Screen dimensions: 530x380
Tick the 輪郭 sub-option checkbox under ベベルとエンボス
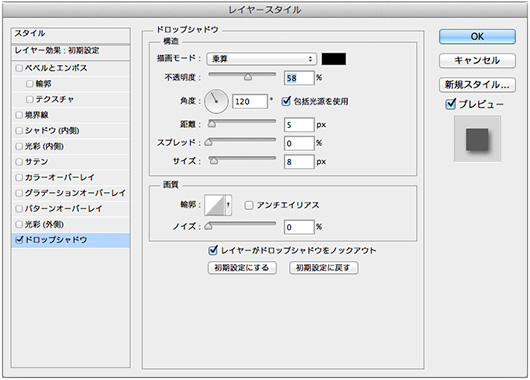(x=30, y=84)
